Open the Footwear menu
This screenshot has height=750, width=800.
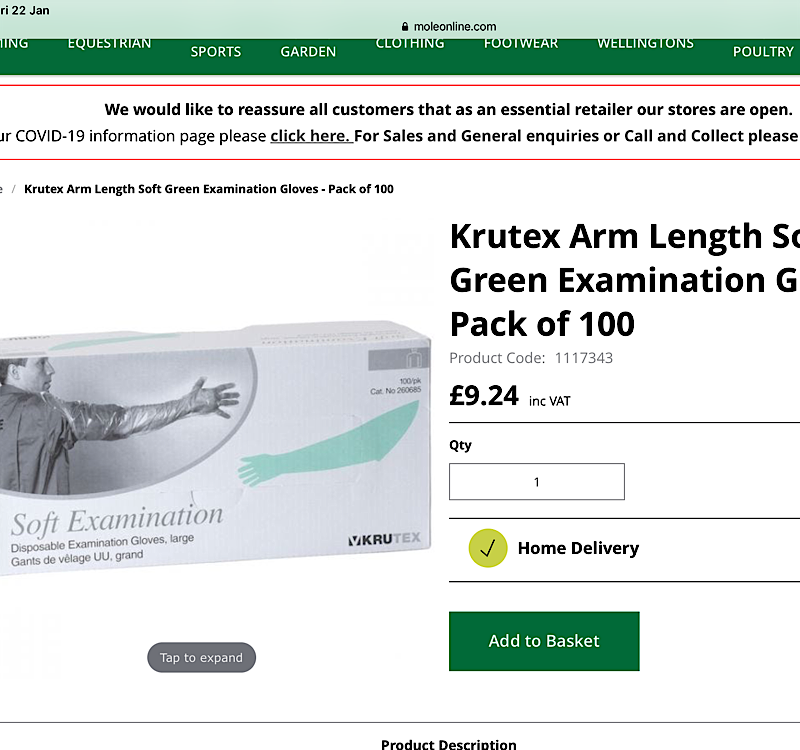(521, 43)
